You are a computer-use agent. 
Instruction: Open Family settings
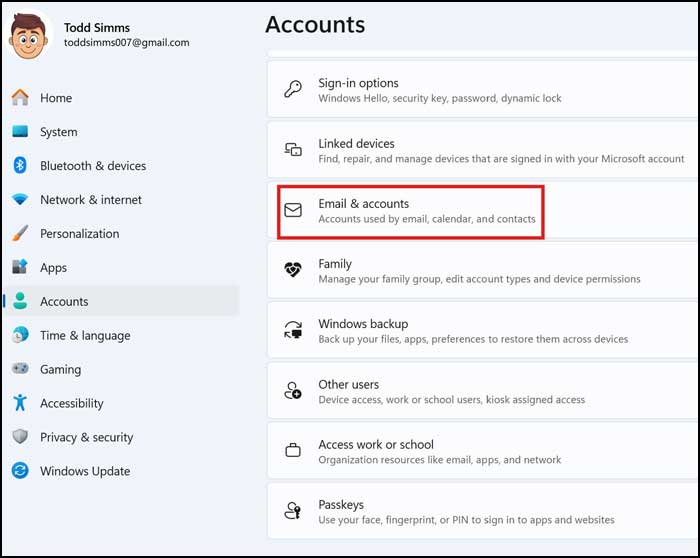tap(483, 270)
